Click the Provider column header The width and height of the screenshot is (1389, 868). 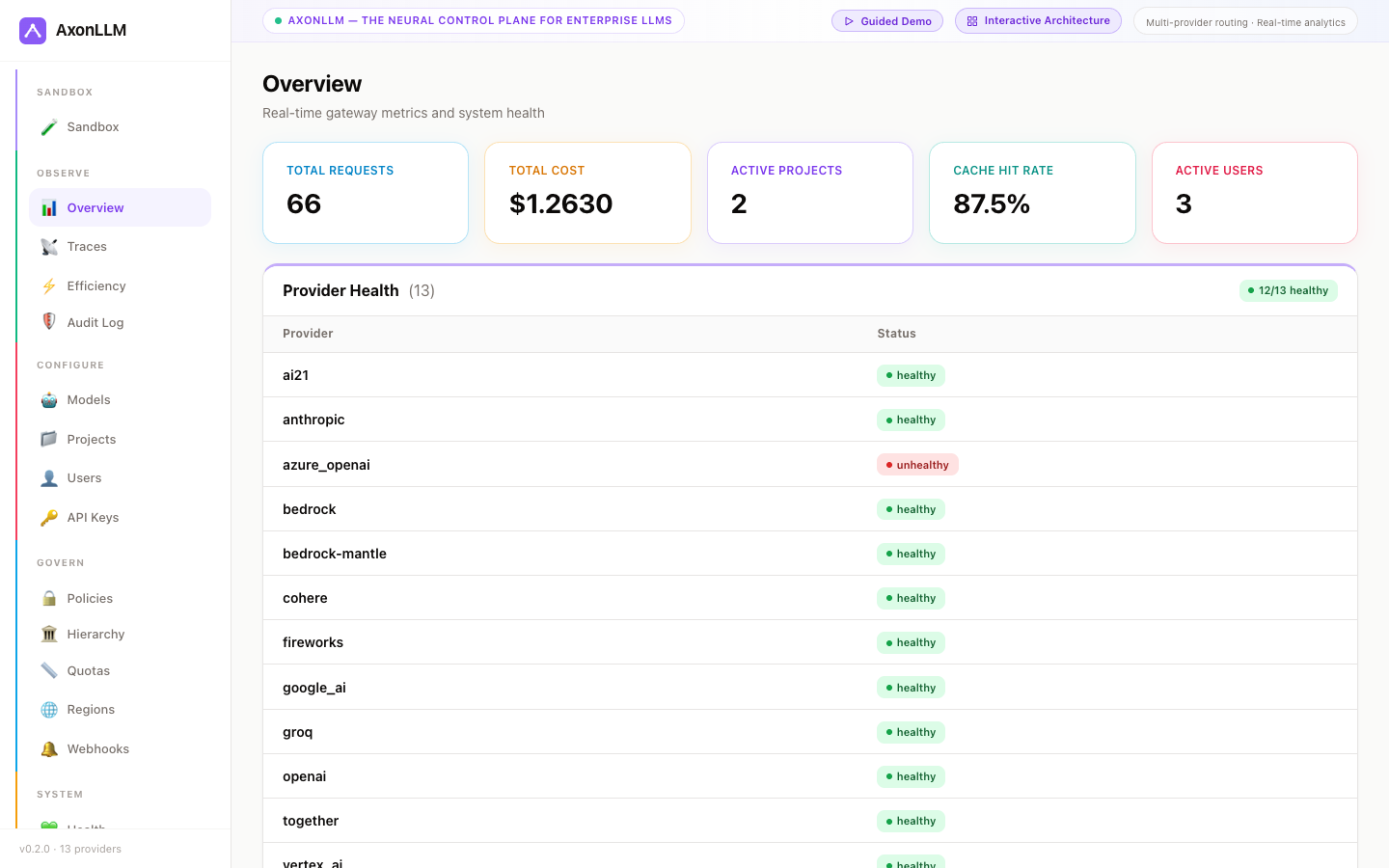(308, 334)
